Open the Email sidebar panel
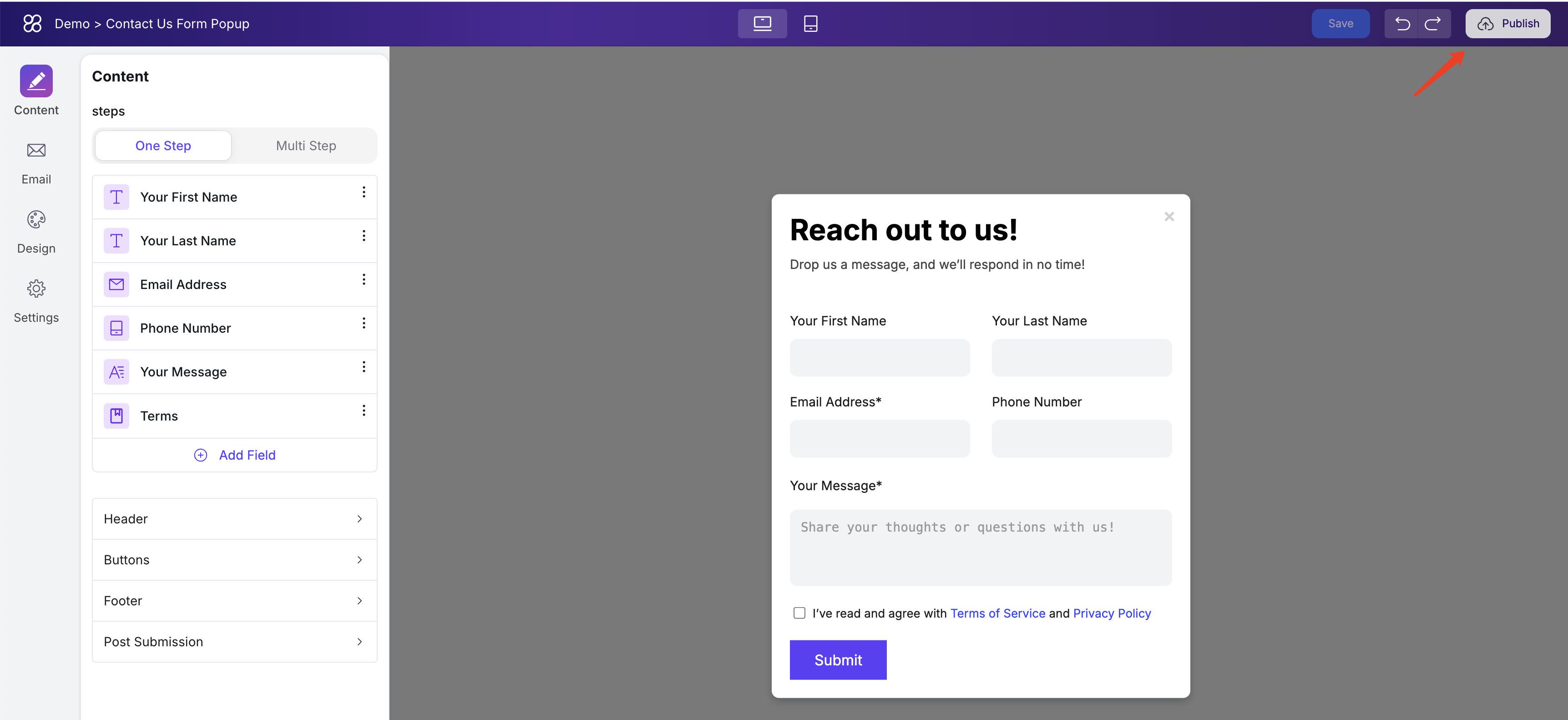The width and height of the screenshot is (1568, 720). click(x=36, y=163)
